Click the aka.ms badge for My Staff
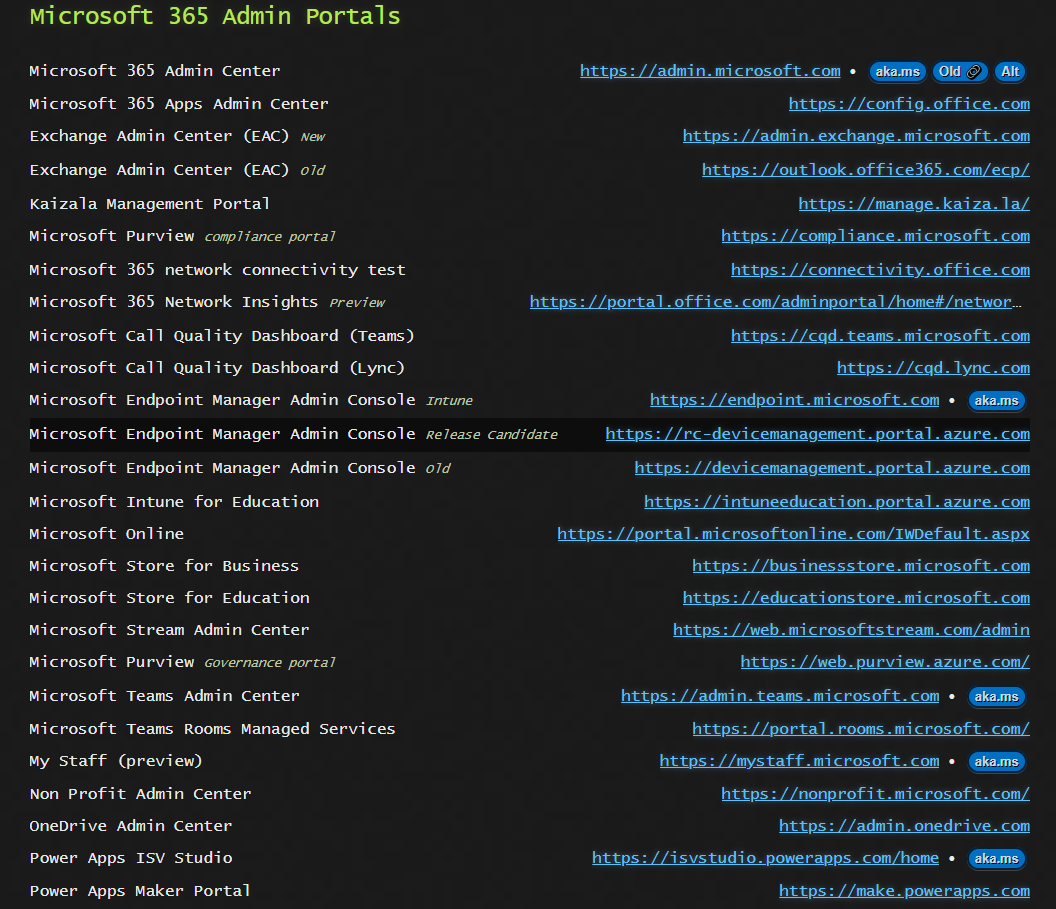The width and height of the screenshot is (1056, 909). 997,762
